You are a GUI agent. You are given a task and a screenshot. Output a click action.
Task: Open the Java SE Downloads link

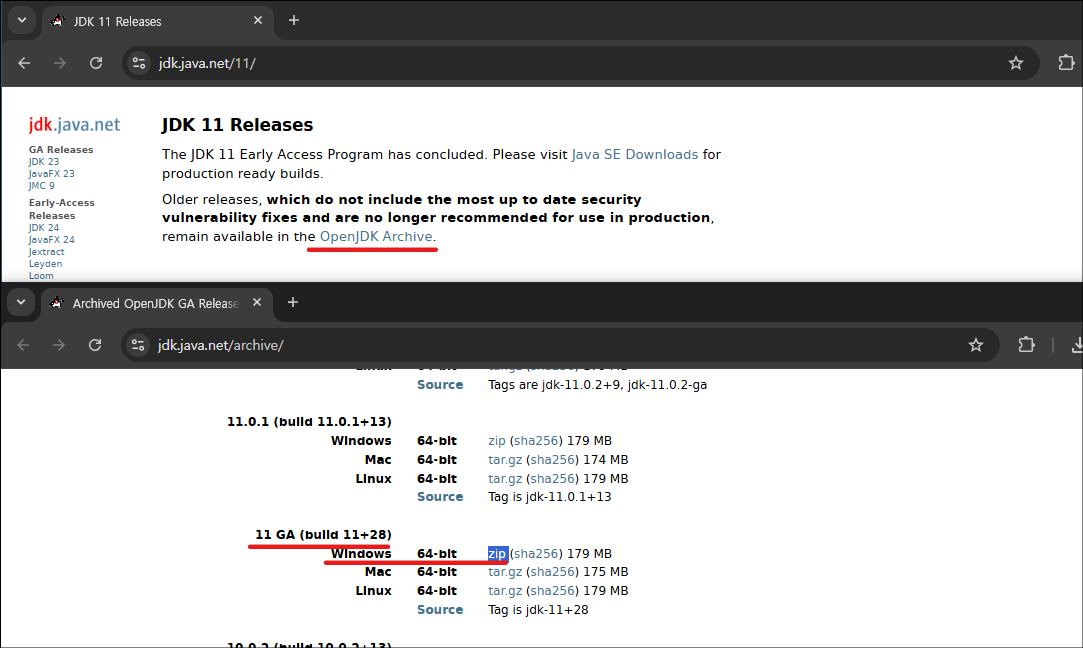coord(635,155)
